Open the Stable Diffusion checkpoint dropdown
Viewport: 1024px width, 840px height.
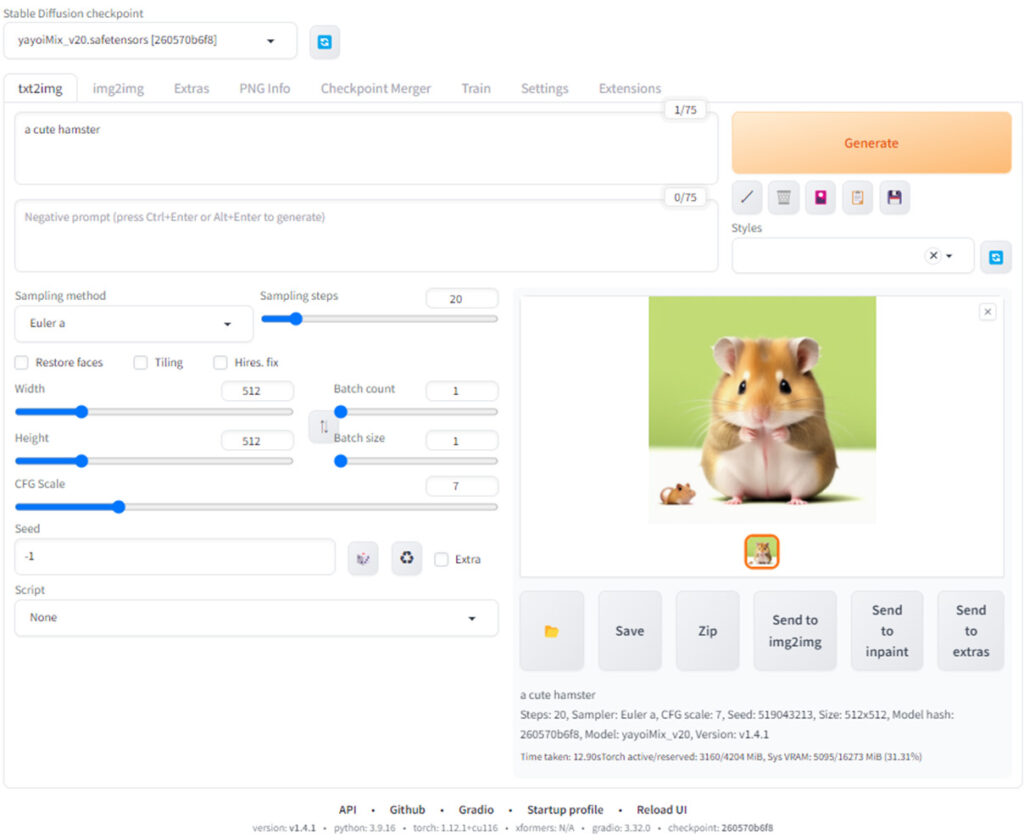[x=150, y=41]
